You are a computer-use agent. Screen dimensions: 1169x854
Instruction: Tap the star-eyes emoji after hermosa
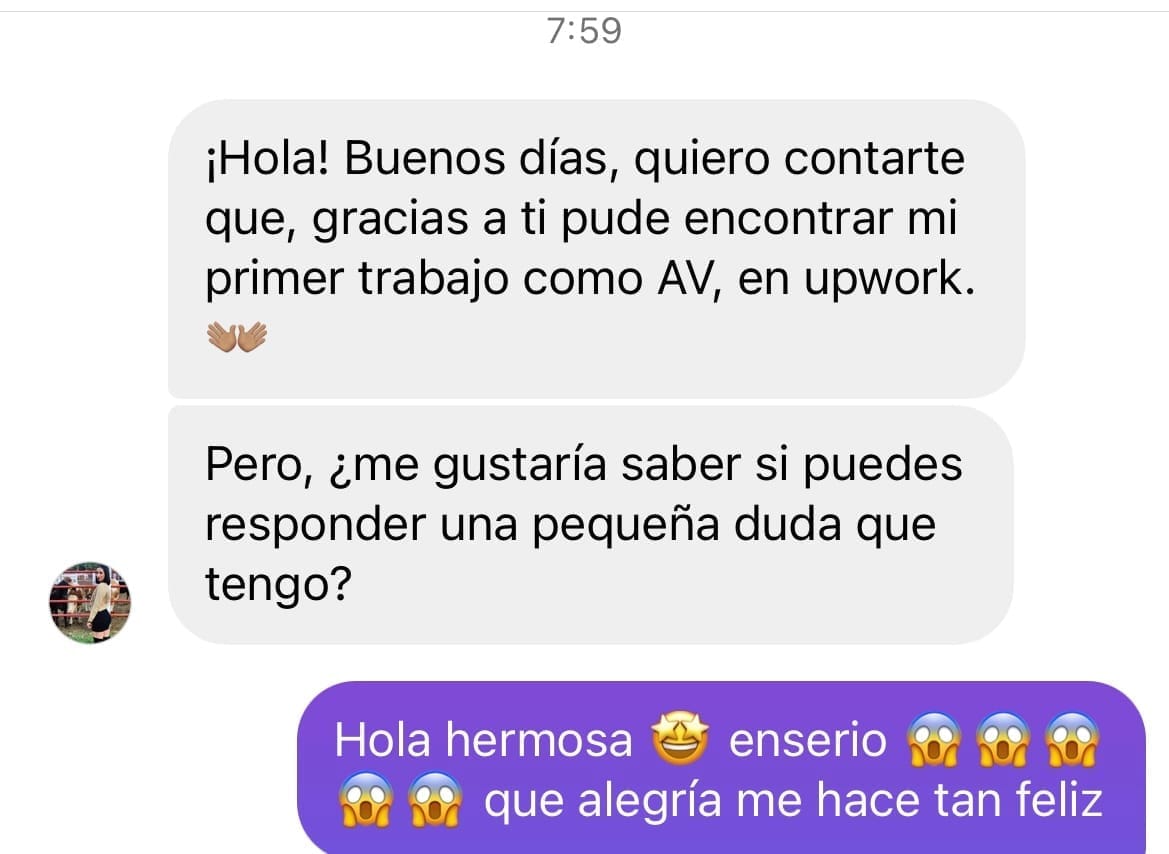680,739
